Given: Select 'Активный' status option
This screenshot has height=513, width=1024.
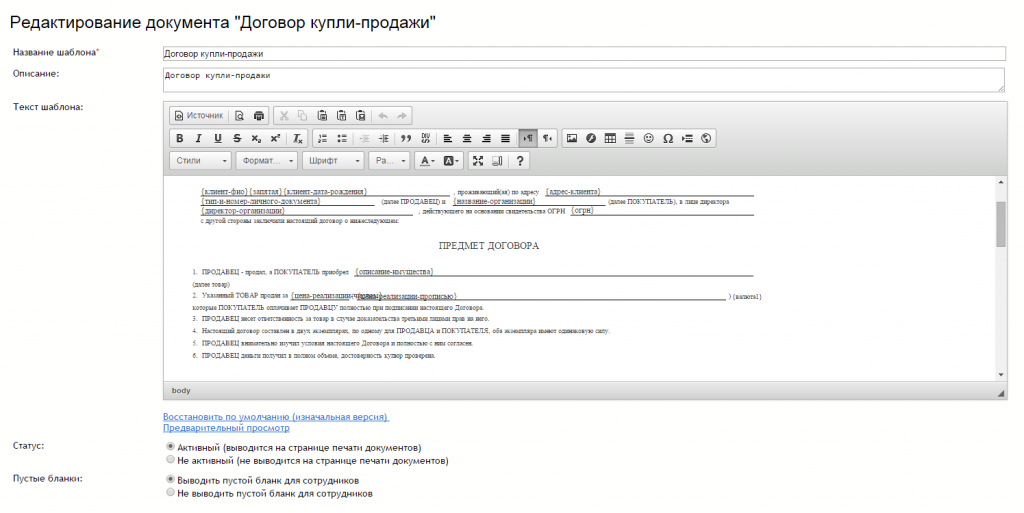Looking at the screenshot, I should 170,447.
